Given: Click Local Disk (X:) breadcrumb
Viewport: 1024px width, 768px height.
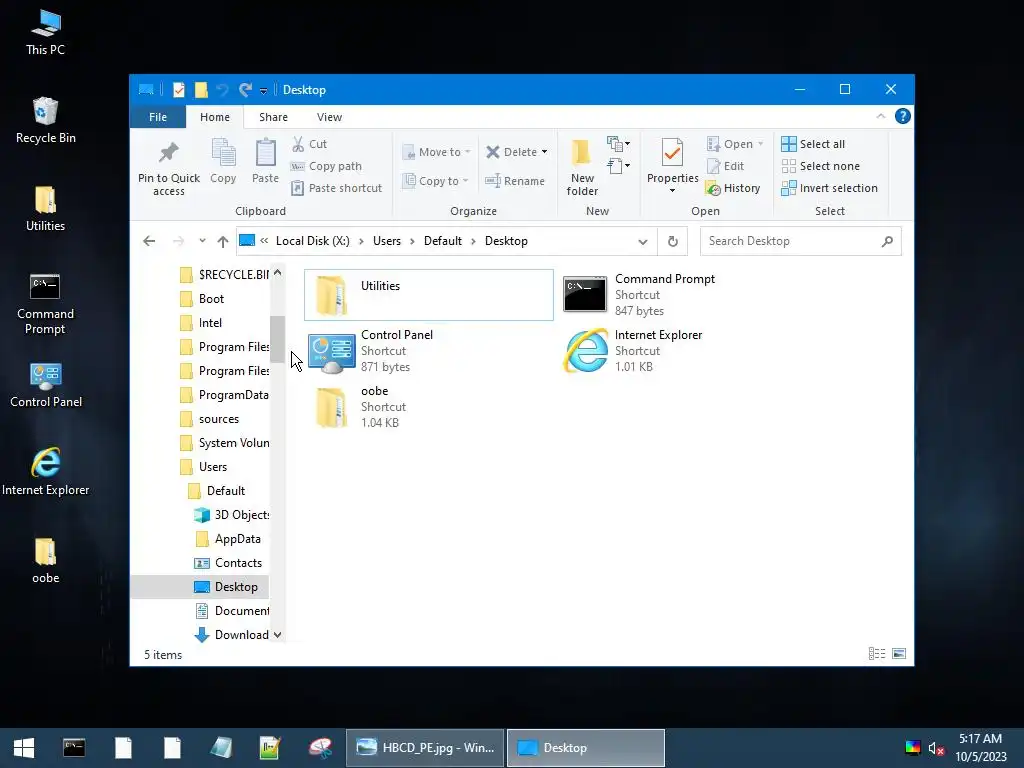Looking at the screenshot, I should click(x=313, y=241).
